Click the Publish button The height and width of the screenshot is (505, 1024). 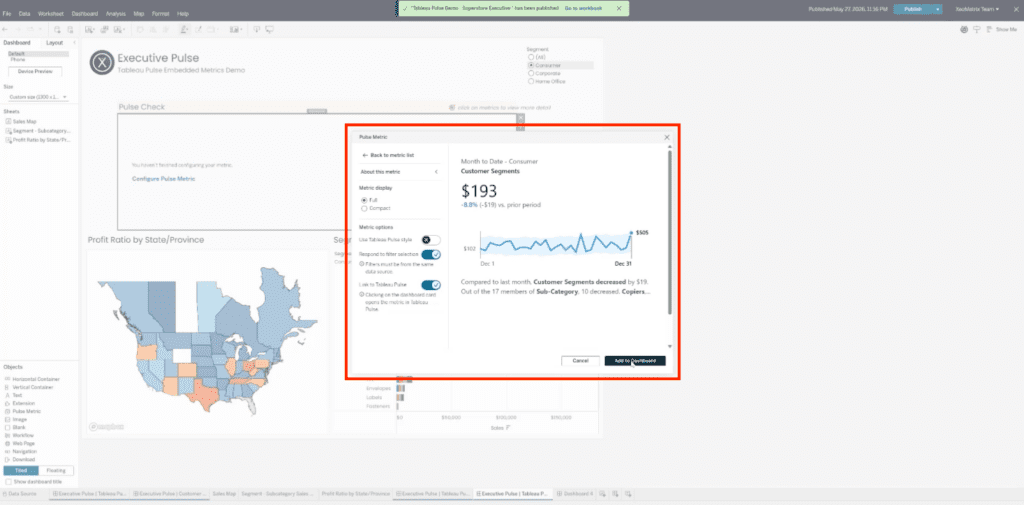coord(913,9)
